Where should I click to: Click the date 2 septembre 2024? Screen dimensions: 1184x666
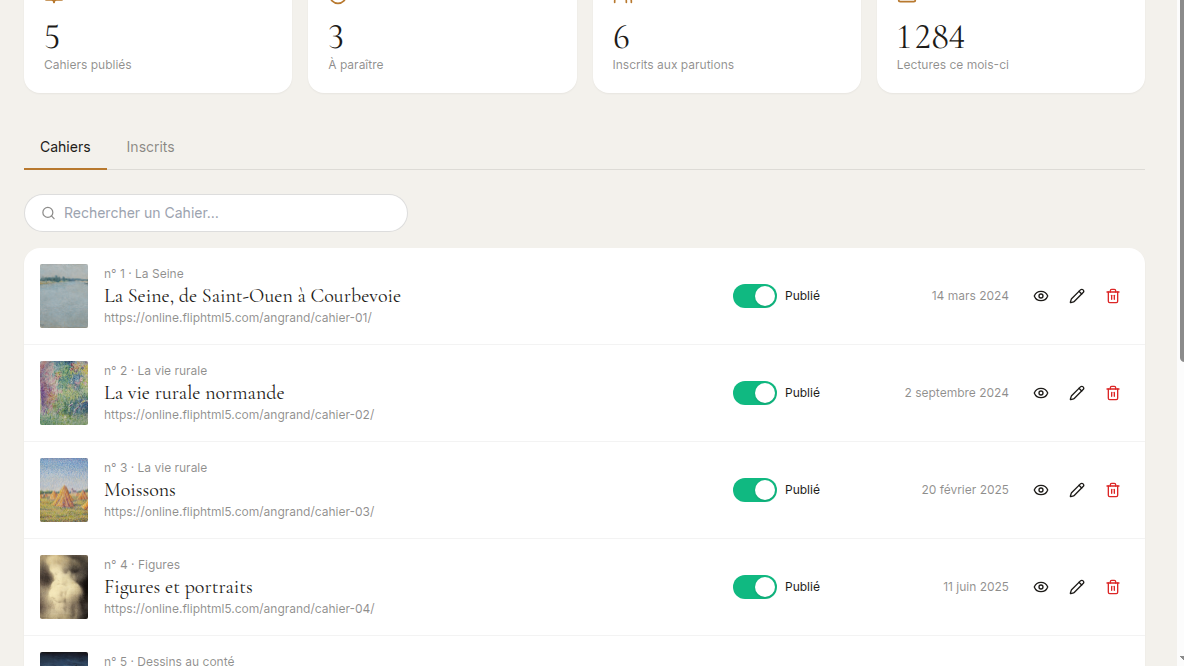point(957,393)
